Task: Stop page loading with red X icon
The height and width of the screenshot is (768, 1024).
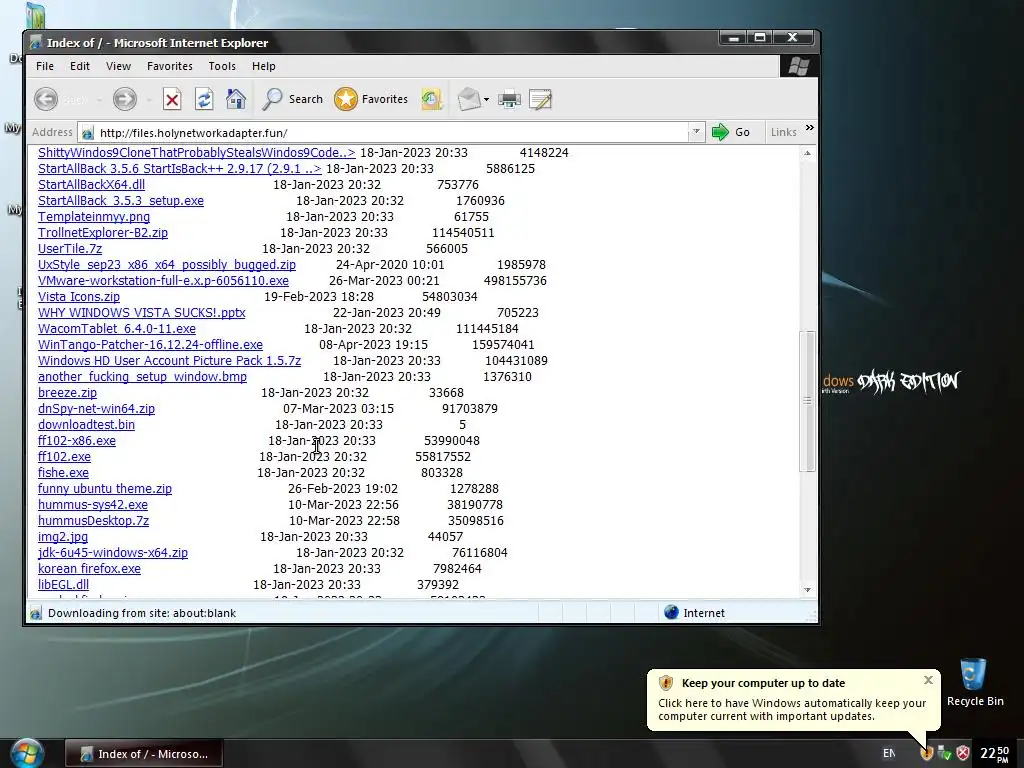Action: pos(172,99)
